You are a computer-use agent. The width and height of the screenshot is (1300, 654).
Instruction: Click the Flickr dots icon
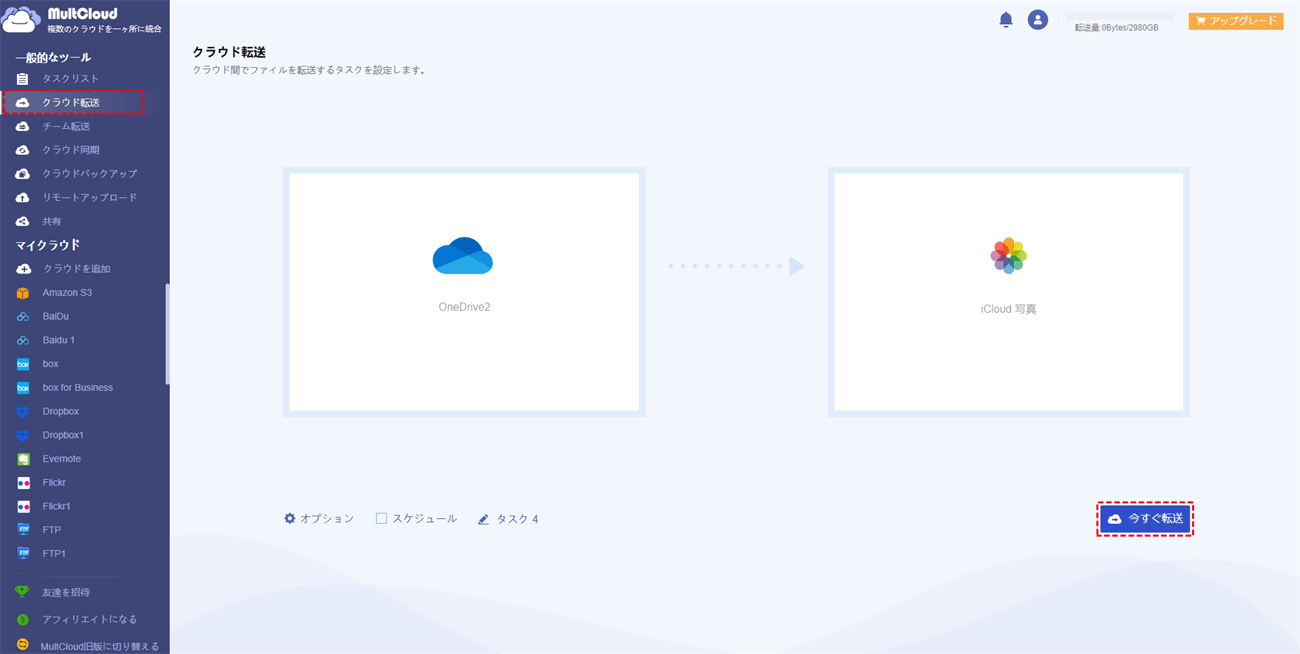(23, 483)
